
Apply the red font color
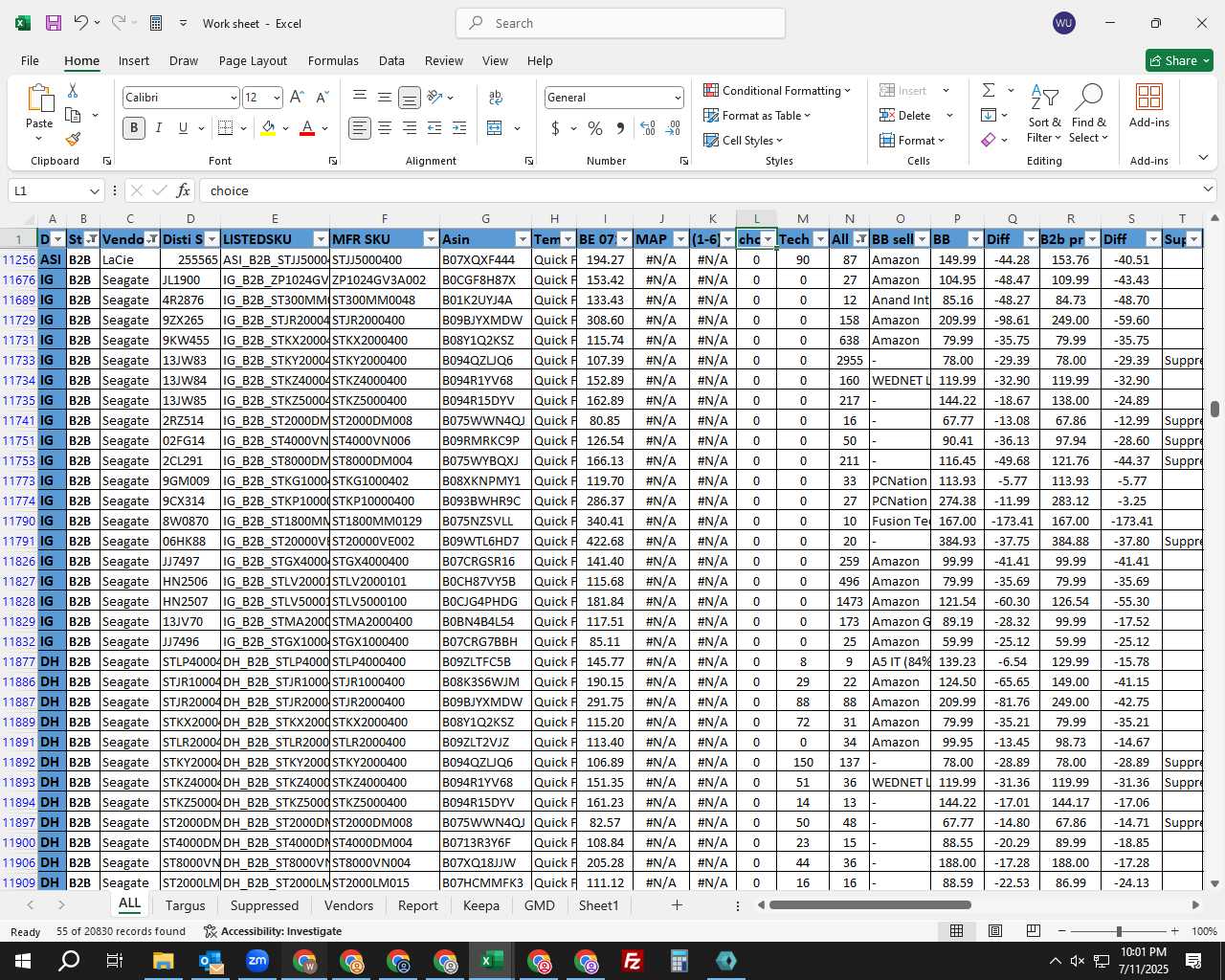(x=307, y=128)
